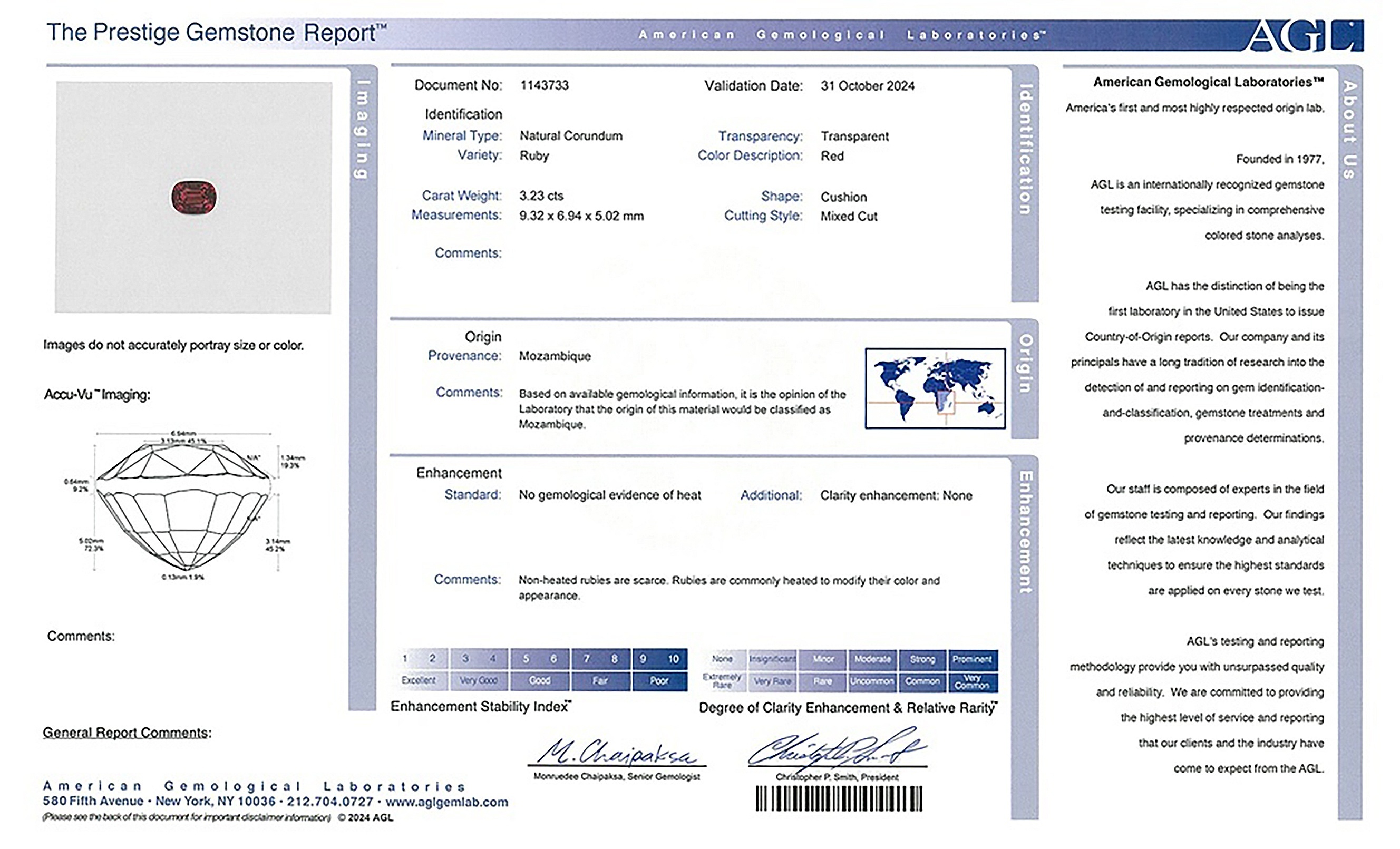Open the www.aglgemlab.com link
1400x849 pixels.
tap(446, 802)
